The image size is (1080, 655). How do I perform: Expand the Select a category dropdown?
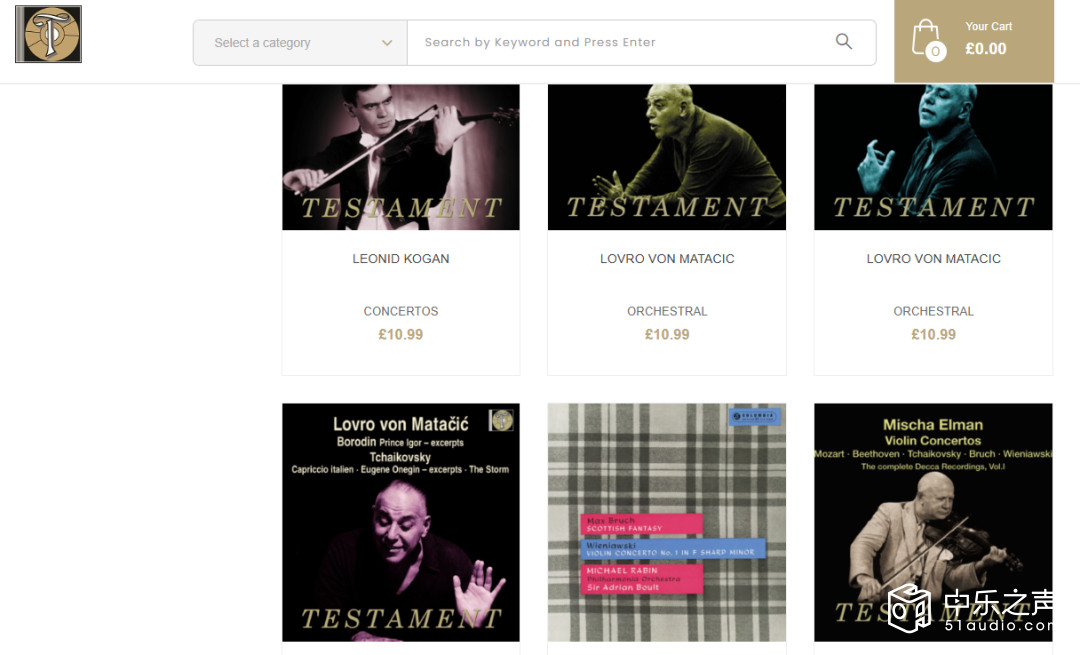pyautogui.click(x=300, y=43)
